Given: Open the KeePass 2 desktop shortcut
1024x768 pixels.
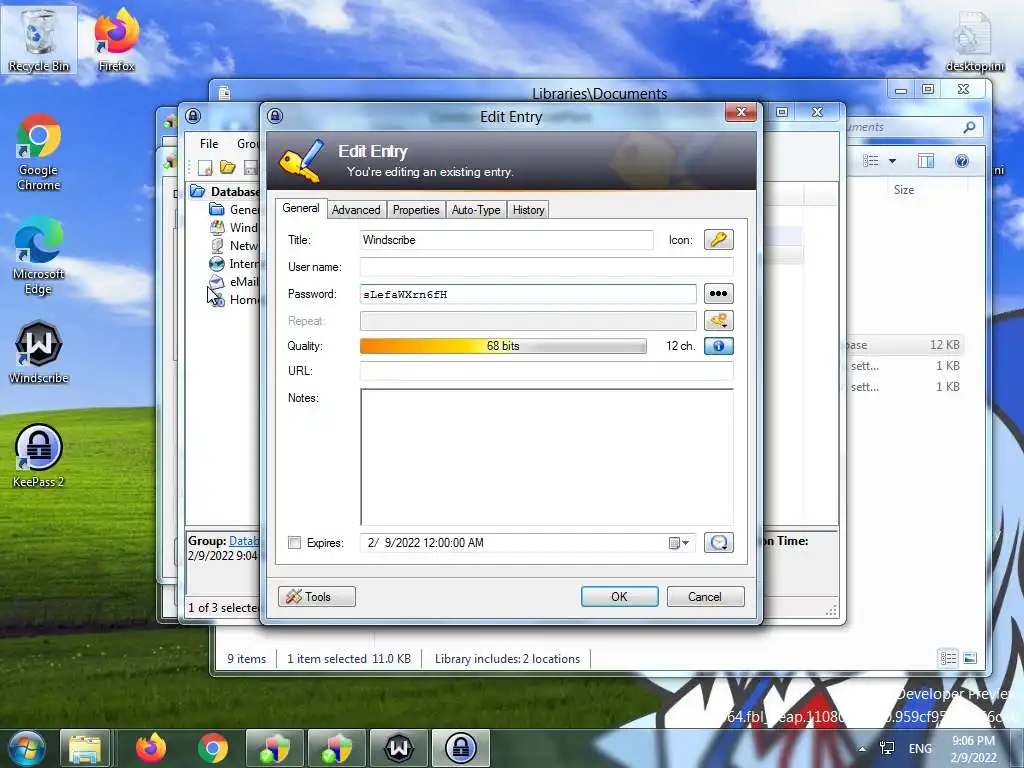Looking at the screenshot, I should tap(39, 455).
